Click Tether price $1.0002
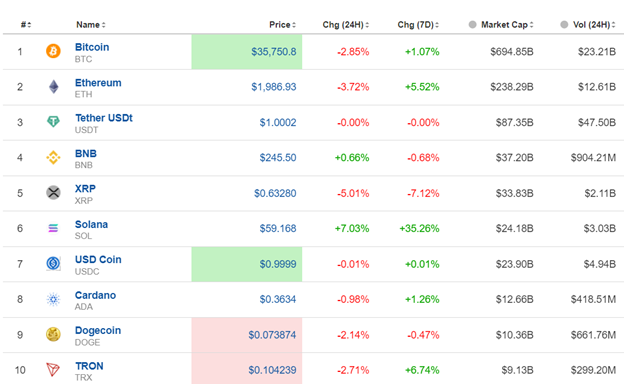This screenshot has height=384, width=624. [x=278, y=122]
